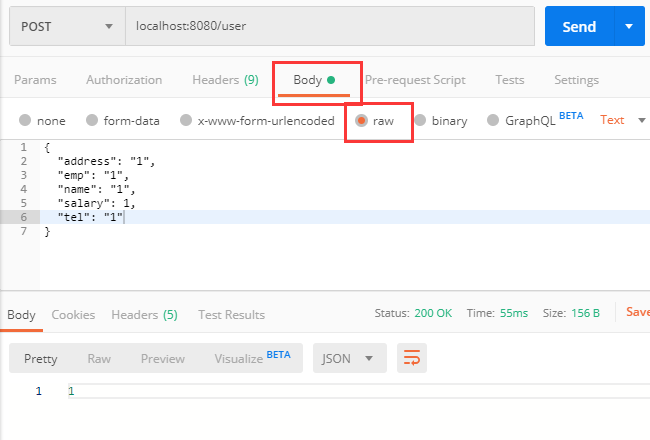
Task: Open the Pre-request Script tab
Action: point(415,80)
